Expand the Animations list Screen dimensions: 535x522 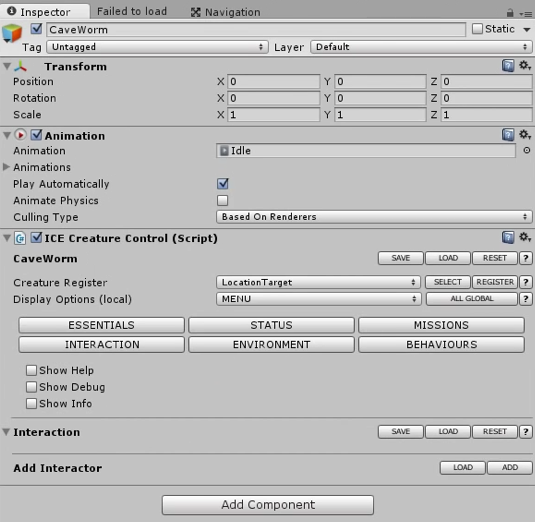coord(6,167)
